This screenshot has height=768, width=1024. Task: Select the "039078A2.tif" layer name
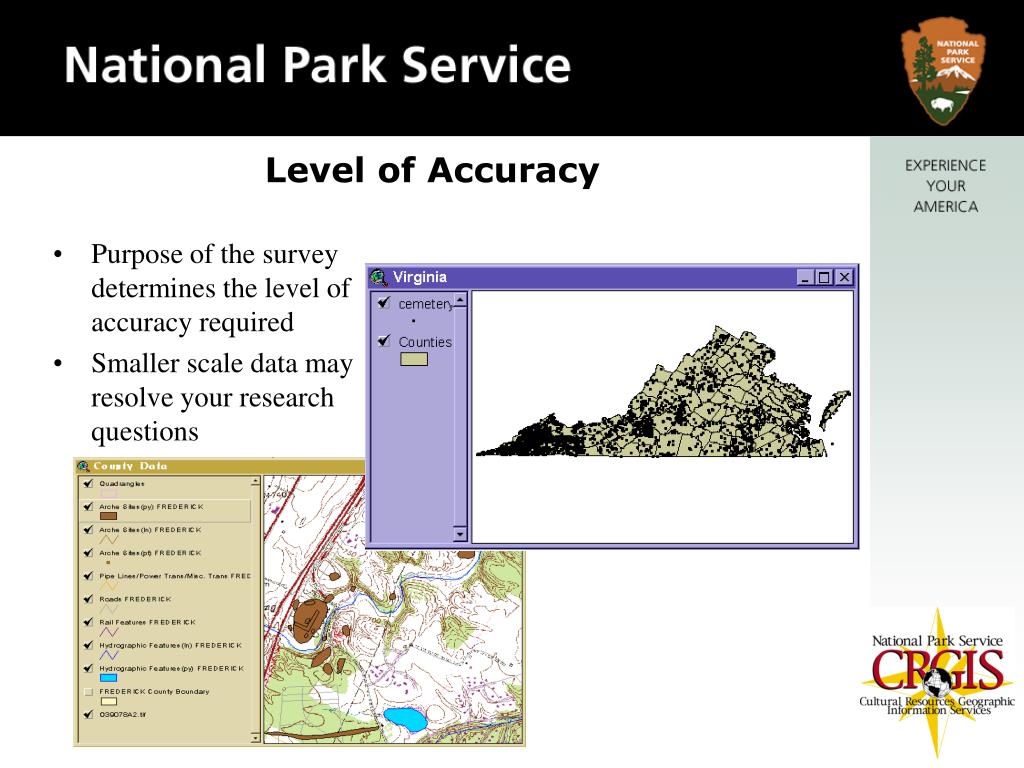[x=123, y=714]
